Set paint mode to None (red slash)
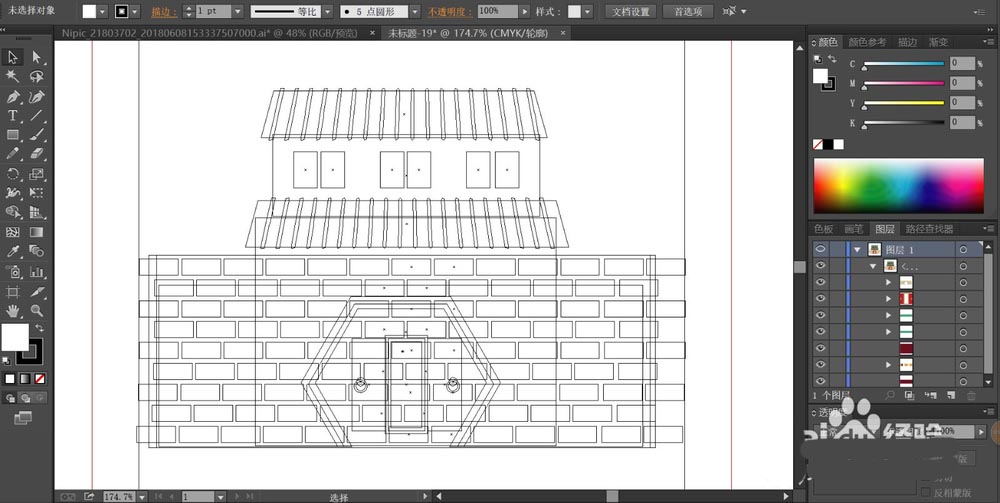1000x503 pixels. (x=40, y=379)
